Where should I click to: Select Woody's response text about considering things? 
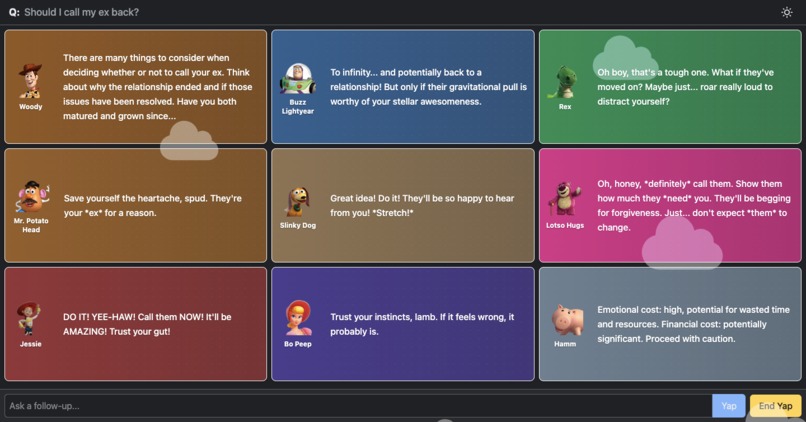[158, 87]
